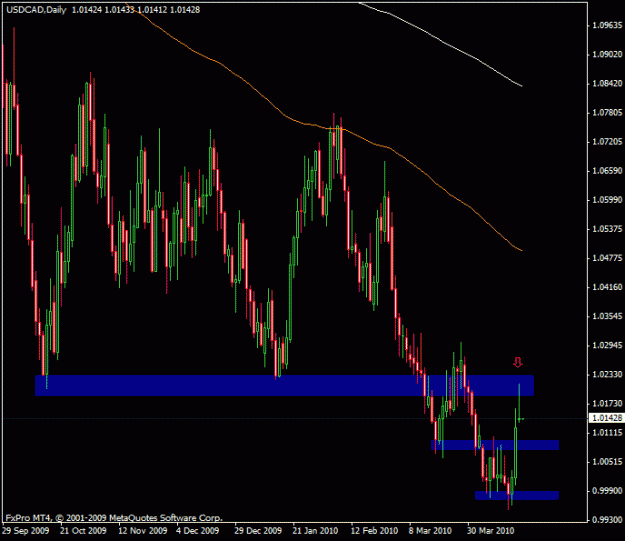The image size is (625, 541).
Task: Select the 1.05990 price axis label
Action: [x=607, y=200]
